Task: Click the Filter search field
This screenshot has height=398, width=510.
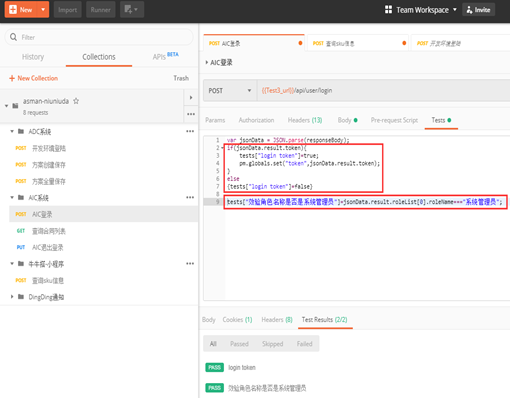Action: pos(99,37)
